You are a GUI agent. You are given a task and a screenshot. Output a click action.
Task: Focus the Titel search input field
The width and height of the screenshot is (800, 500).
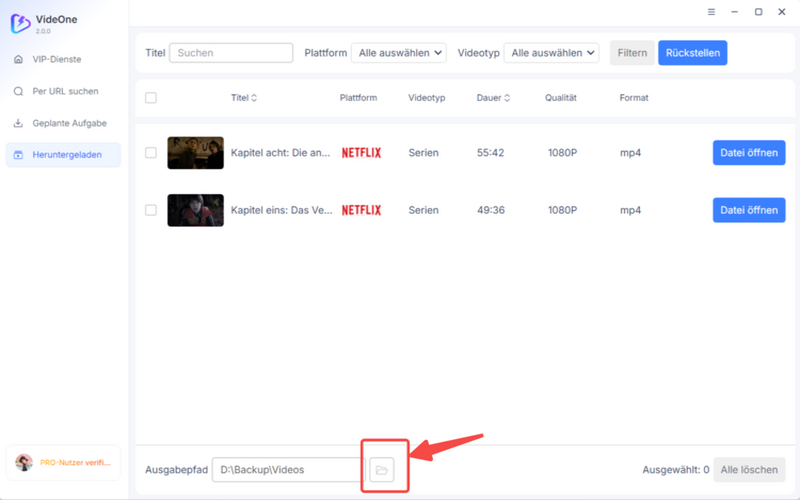pyautogui.click(x=231, y=53)
